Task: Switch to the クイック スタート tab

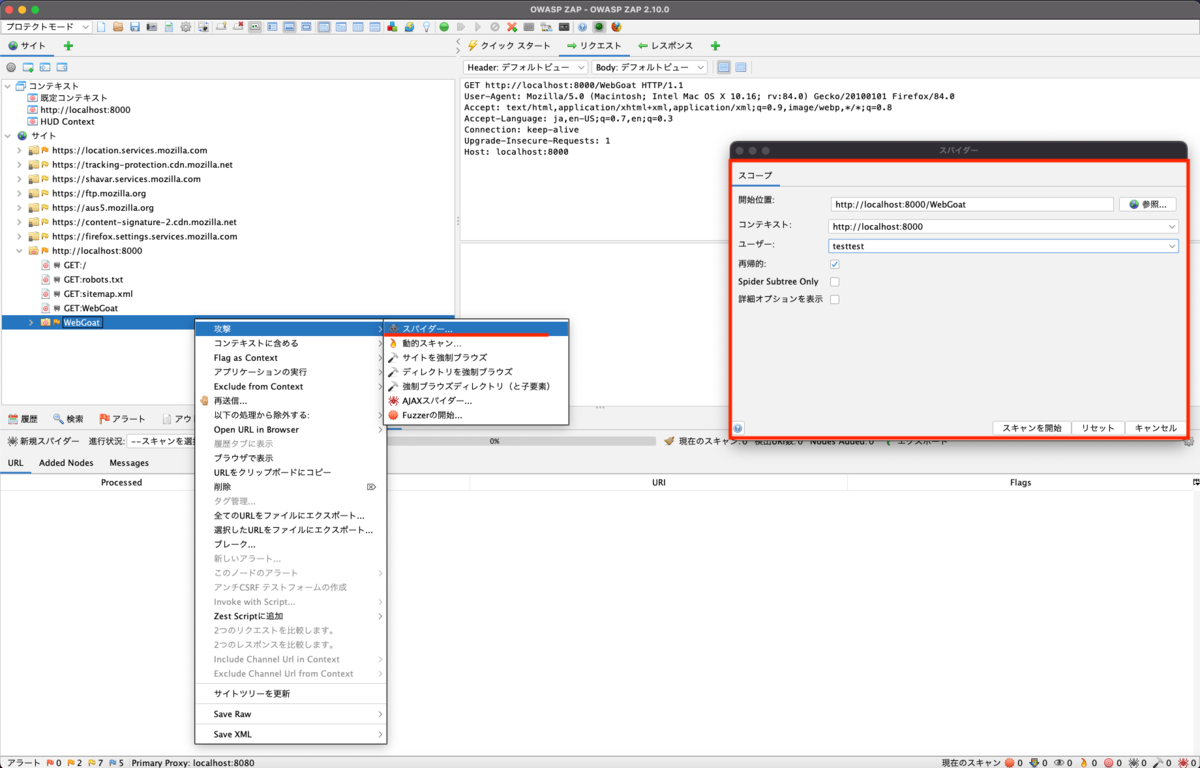Action: (x=508, y=46)
